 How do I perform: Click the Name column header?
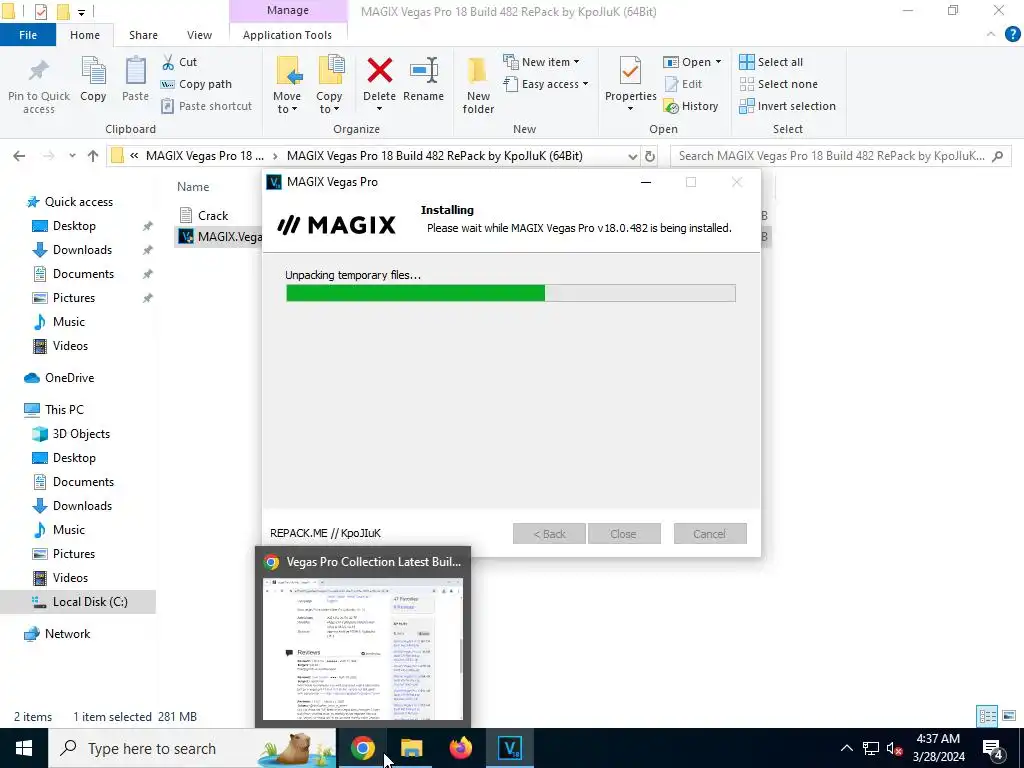(193, 186)
